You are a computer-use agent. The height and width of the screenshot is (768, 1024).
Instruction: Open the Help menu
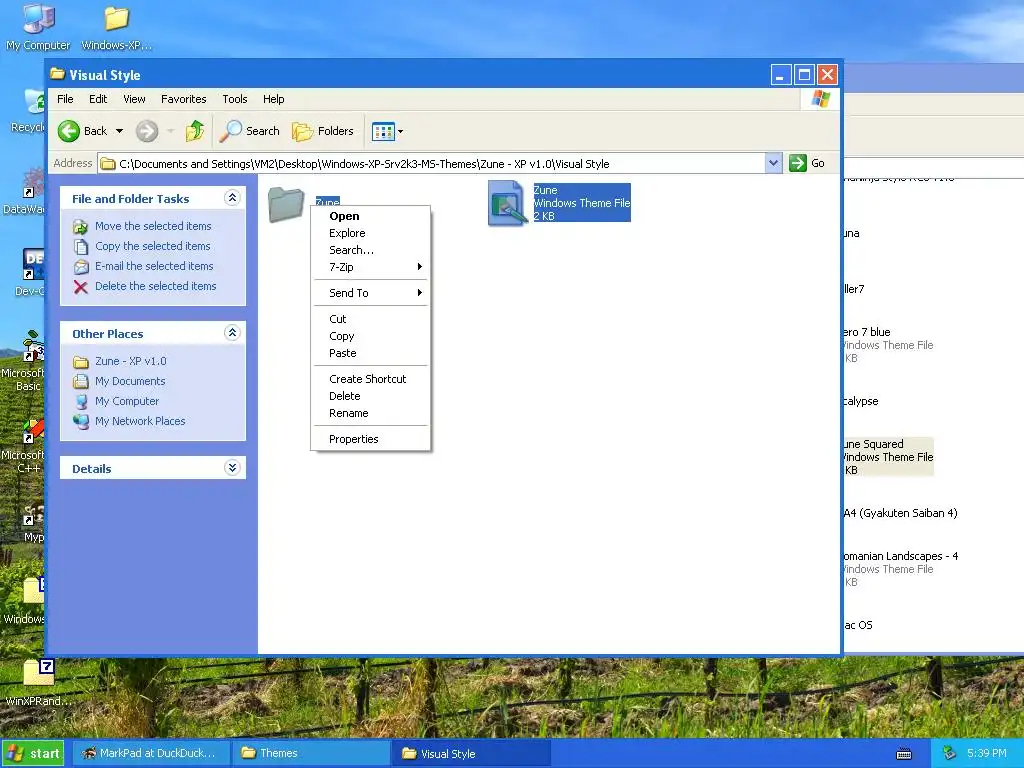pyautogui.click(x=274, y=99)
